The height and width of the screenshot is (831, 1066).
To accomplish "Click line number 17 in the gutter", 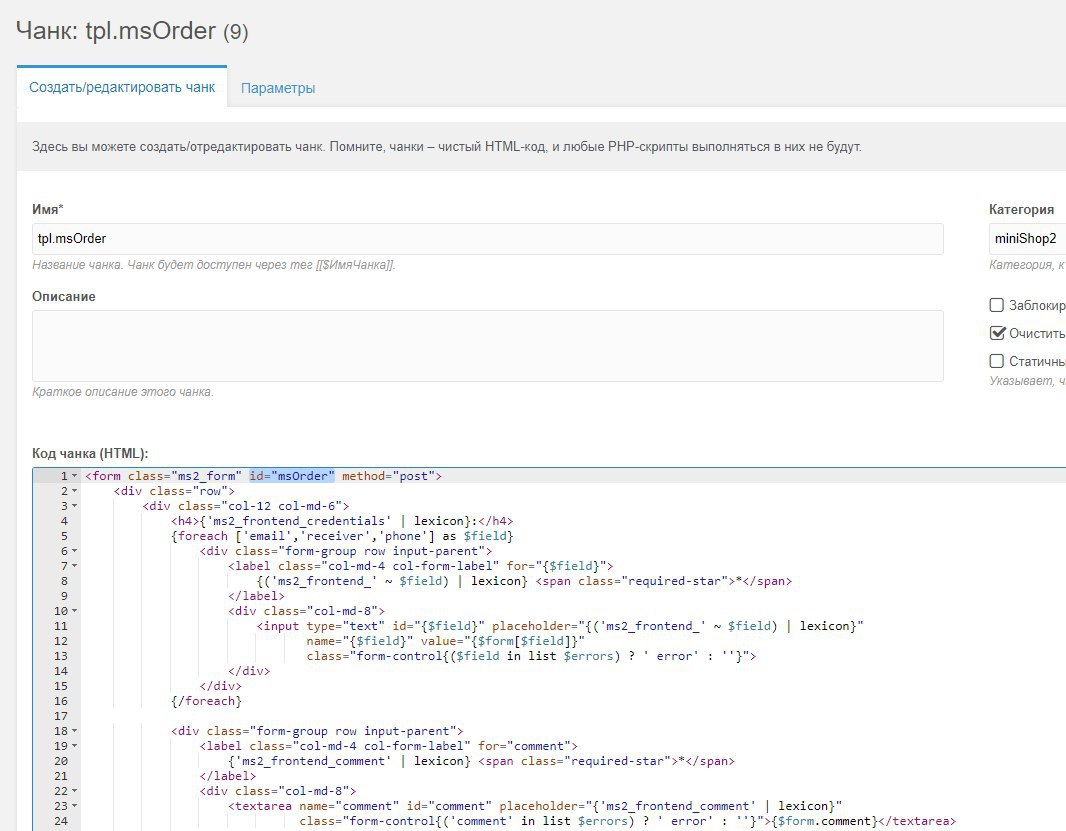I will [x=61, y=716].
